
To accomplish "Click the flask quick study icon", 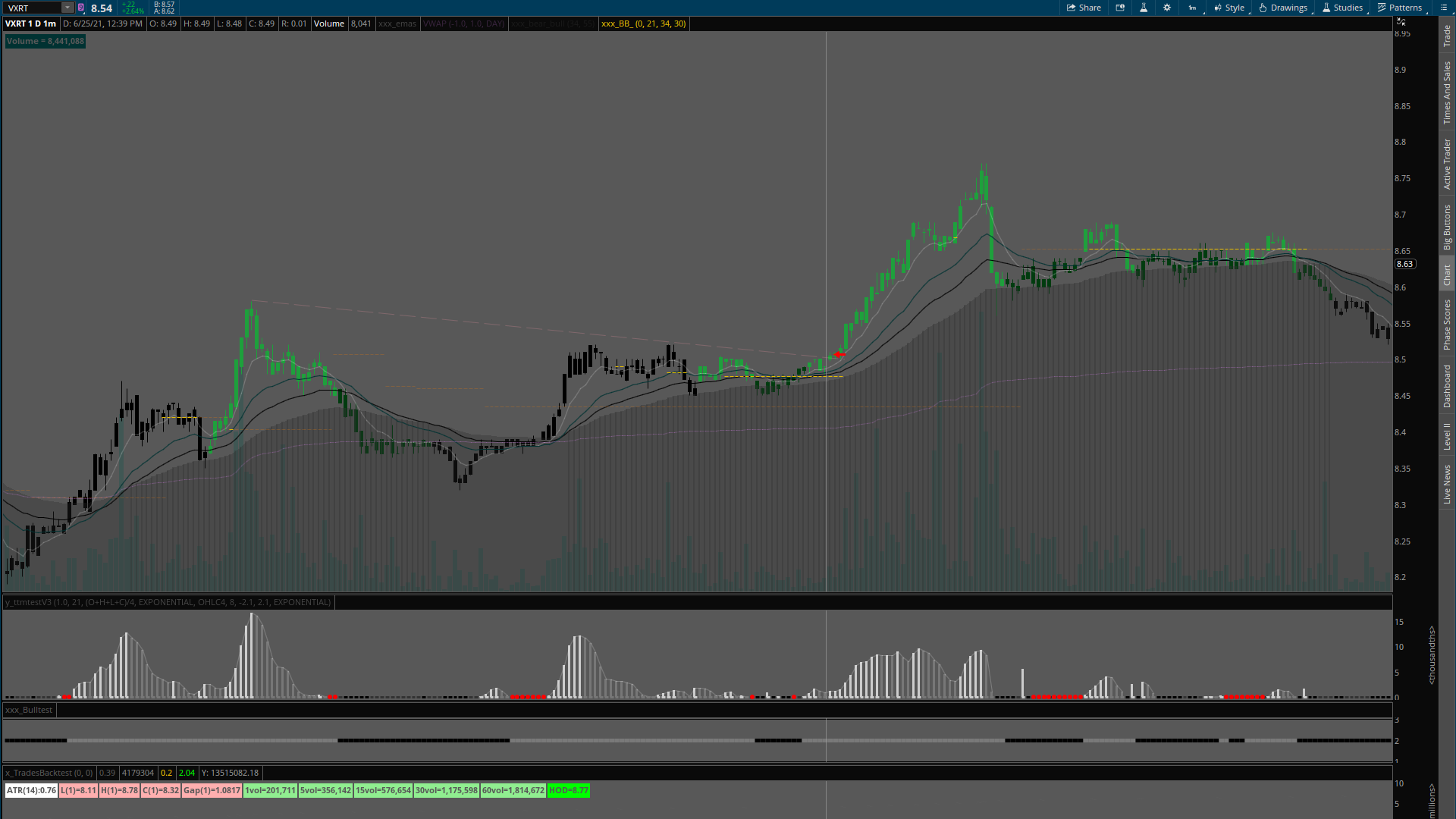I will pyautogui.click(x=1144, y=8).
